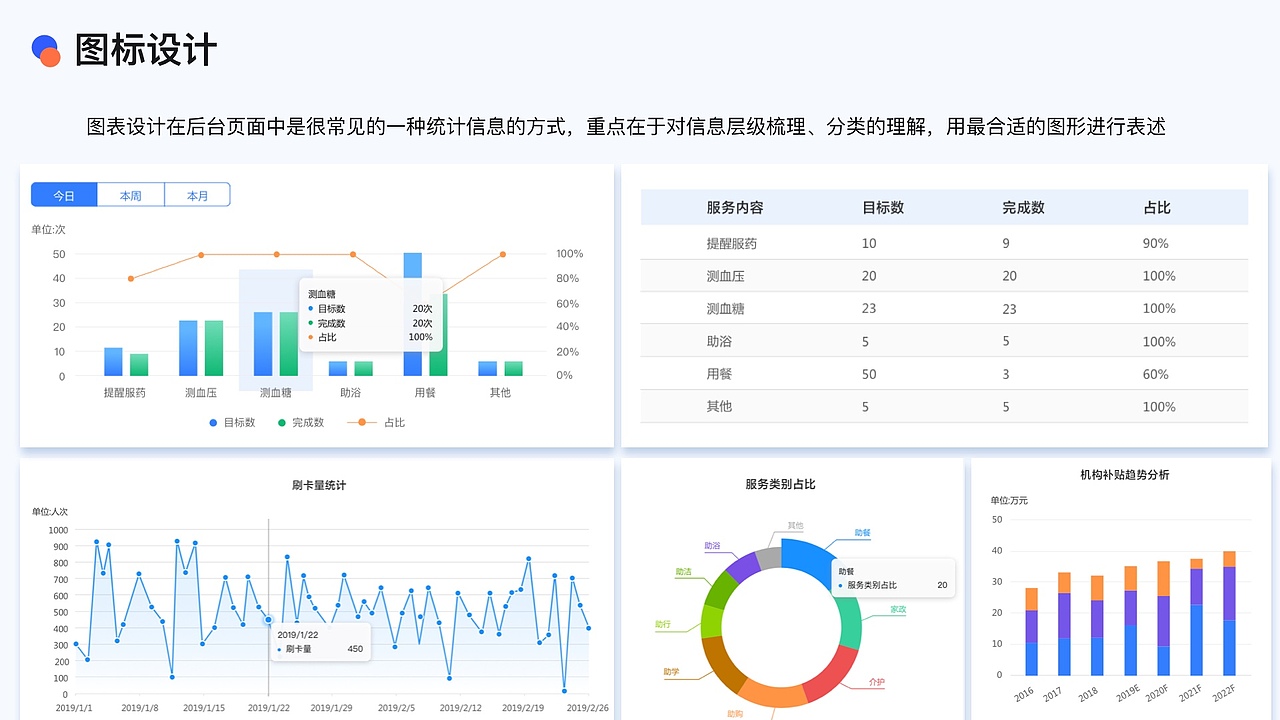Click the 60% cell in the table
Image resolution: width=1280 pixels, height=720 pixels.
1155,374
